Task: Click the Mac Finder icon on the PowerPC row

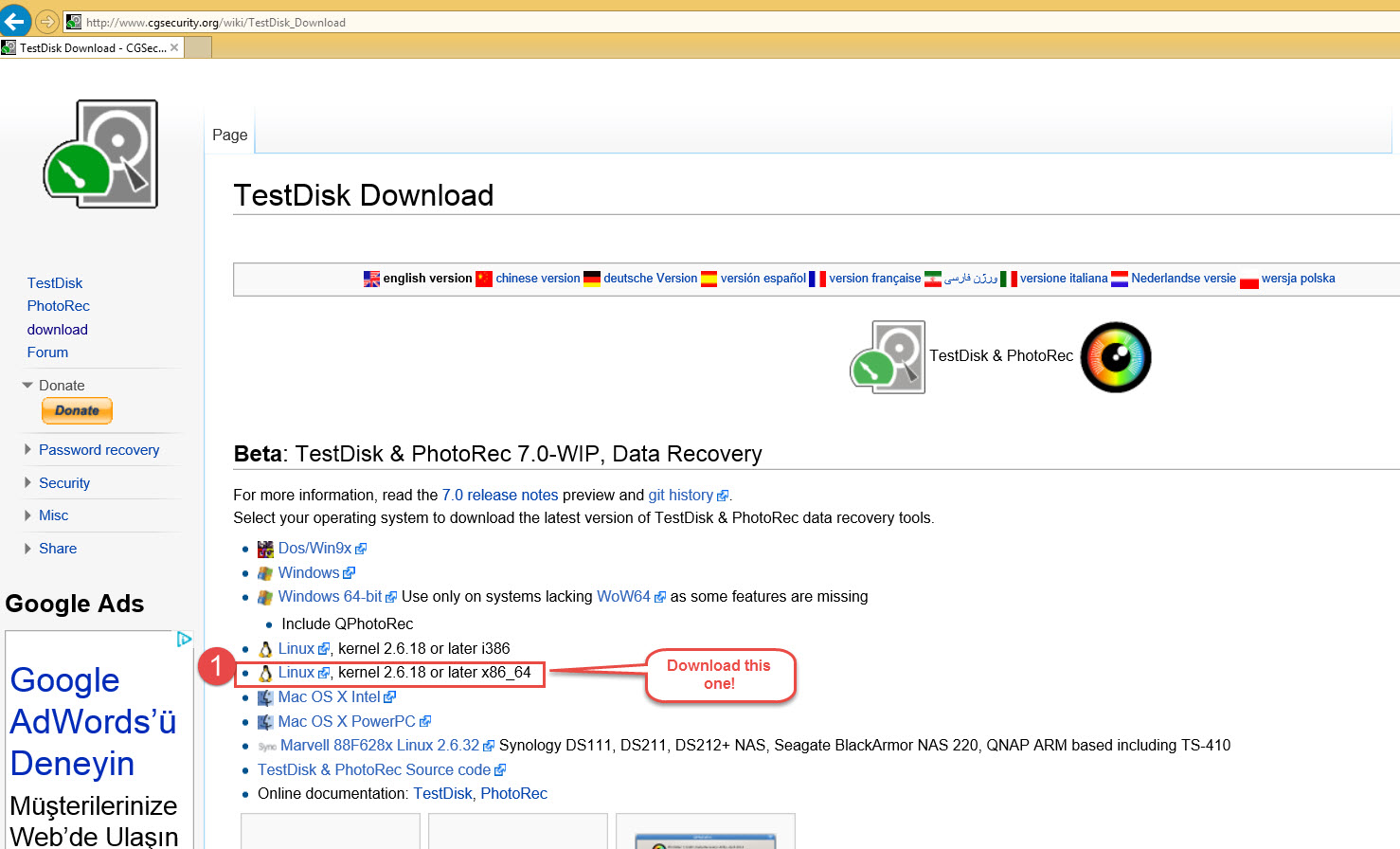Action: (x=265, y=722)
